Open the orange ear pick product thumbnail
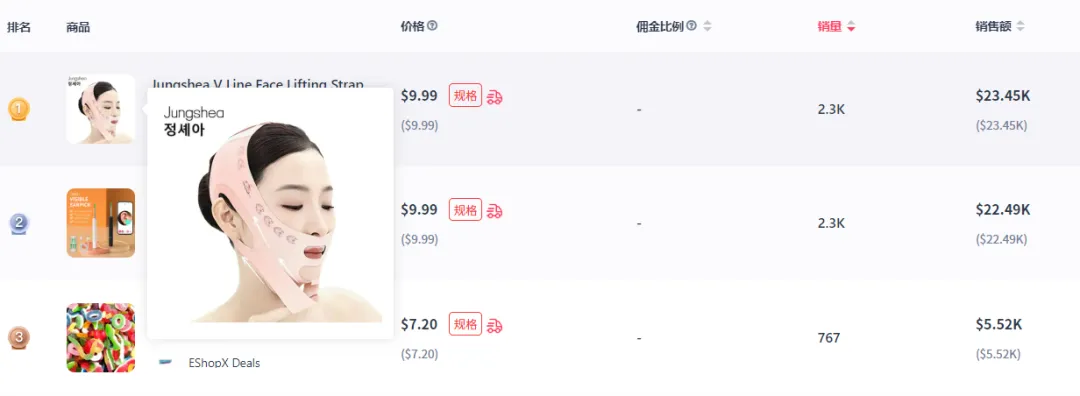 (x=101, y=223)
